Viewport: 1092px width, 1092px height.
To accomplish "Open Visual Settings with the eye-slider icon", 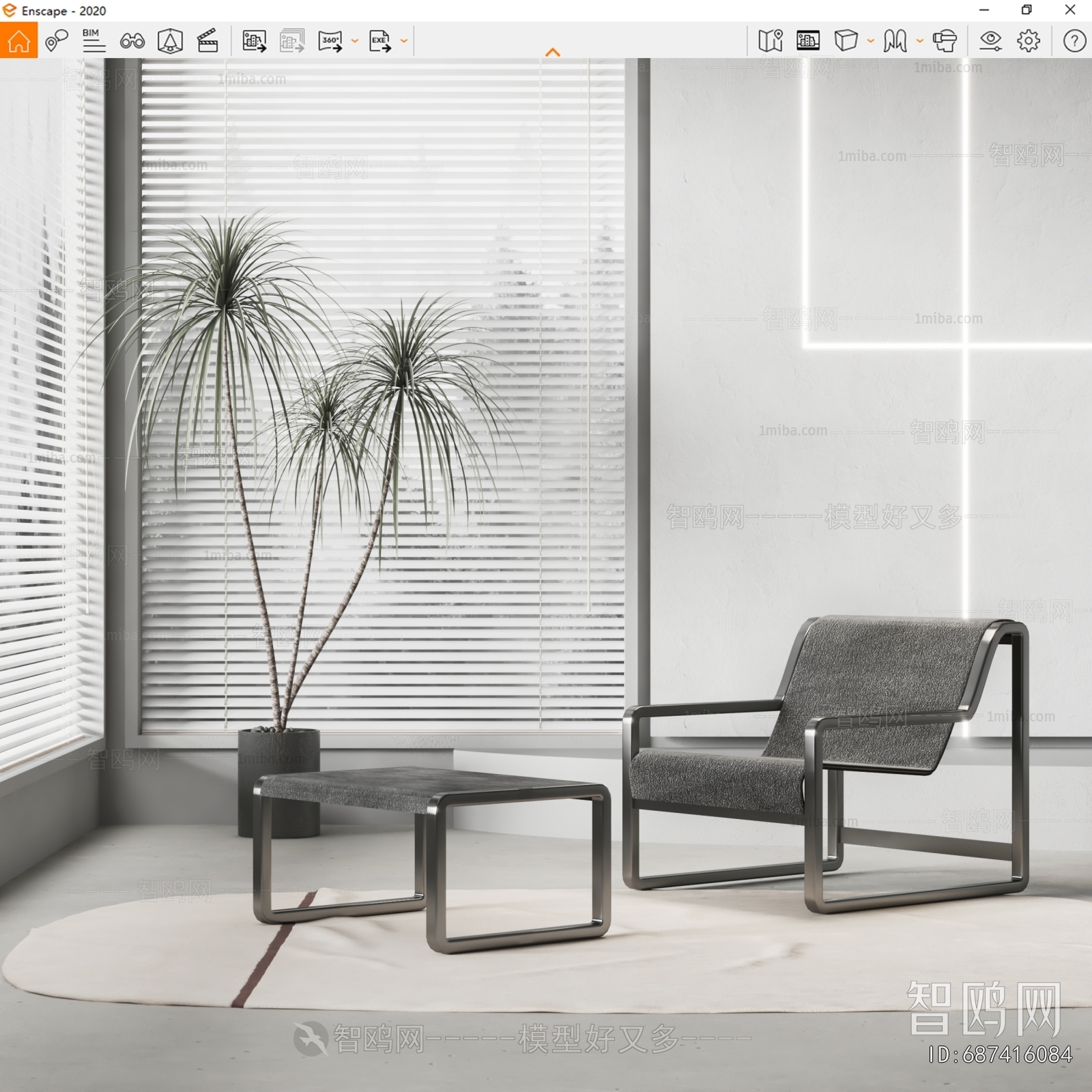I will click(990, 41).
